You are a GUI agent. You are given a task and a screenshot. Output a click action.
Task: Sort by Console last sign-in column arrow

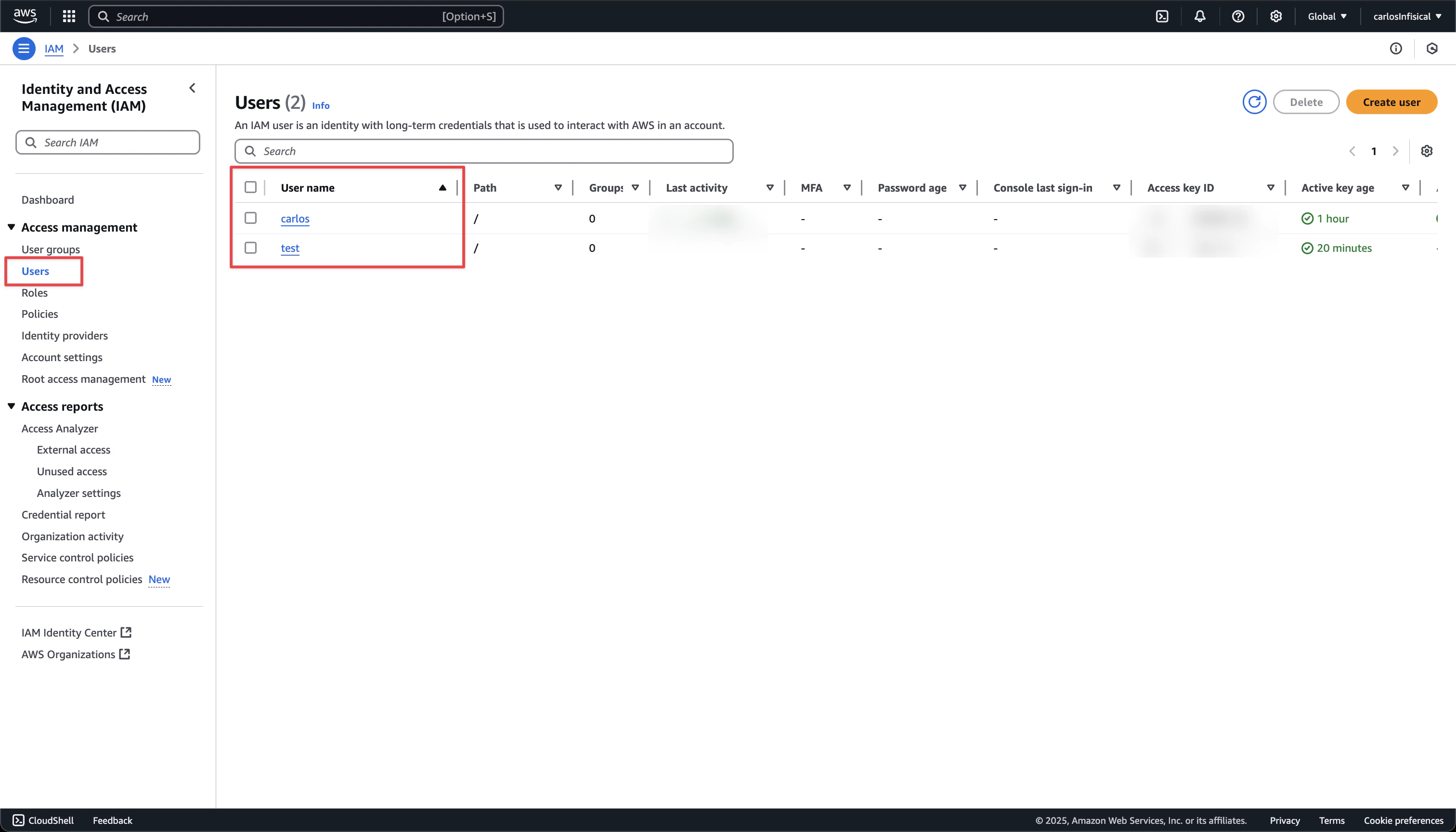coord(1117,187)
